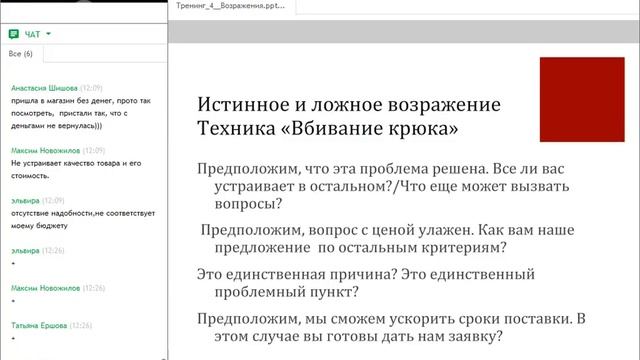This screenshot has width=640, height=360.
Task: Click sender name Анастасия Шишова
Action: 44,88
